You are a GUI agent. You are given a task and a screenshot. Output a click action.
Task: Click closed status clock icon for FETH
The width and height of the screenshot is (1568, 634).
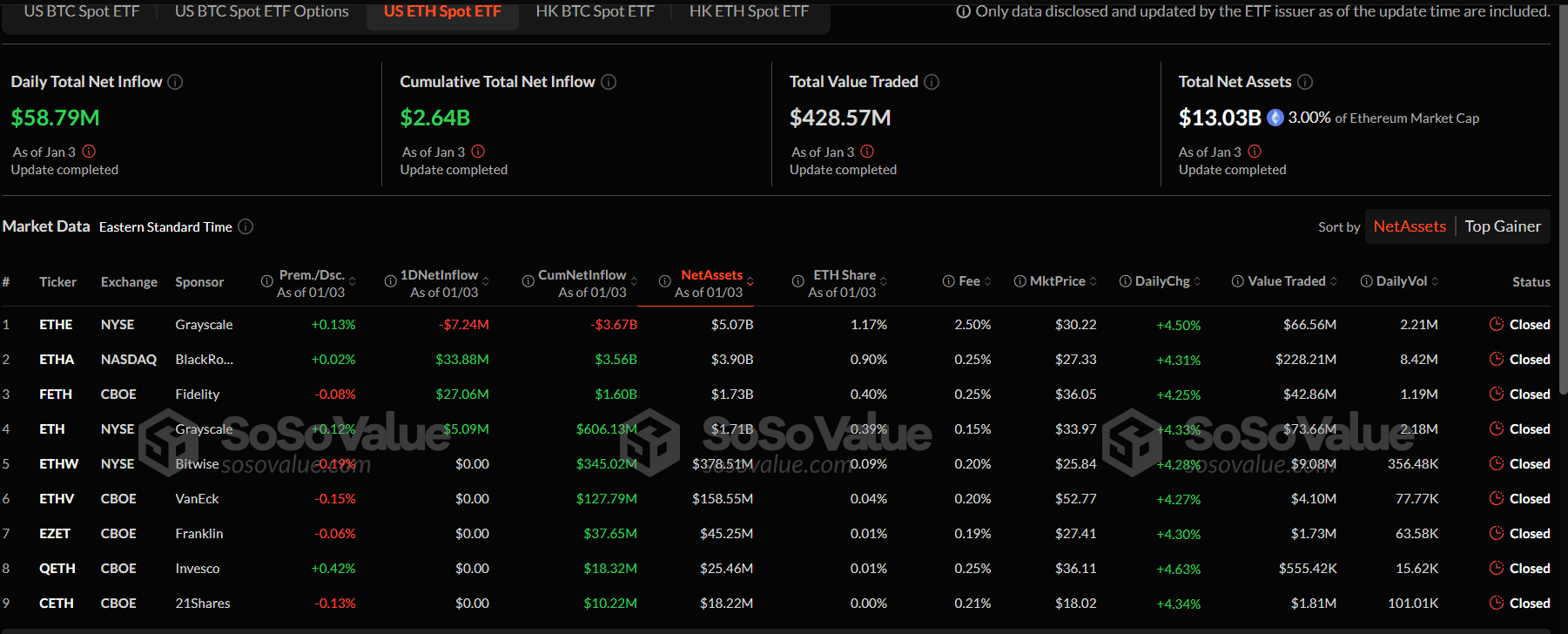click(1497, 394)
